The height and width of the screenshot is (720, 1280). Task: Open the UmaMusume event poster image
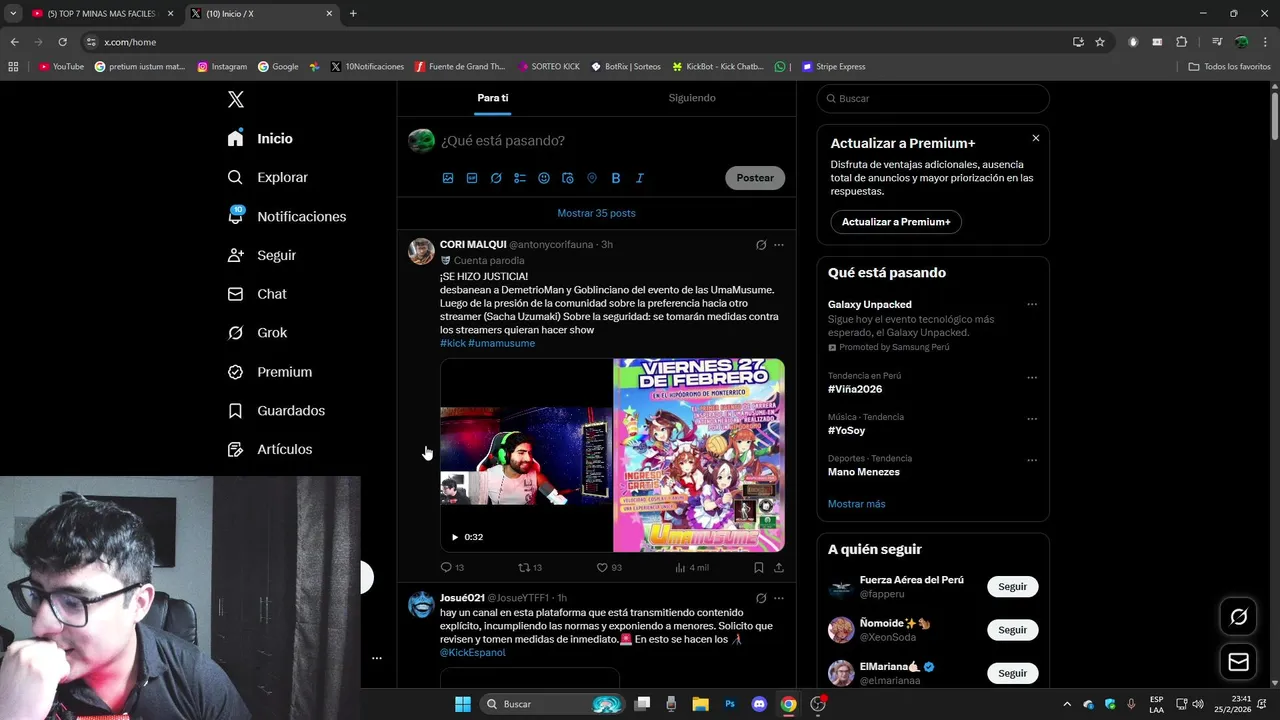(x=699, y=455)
